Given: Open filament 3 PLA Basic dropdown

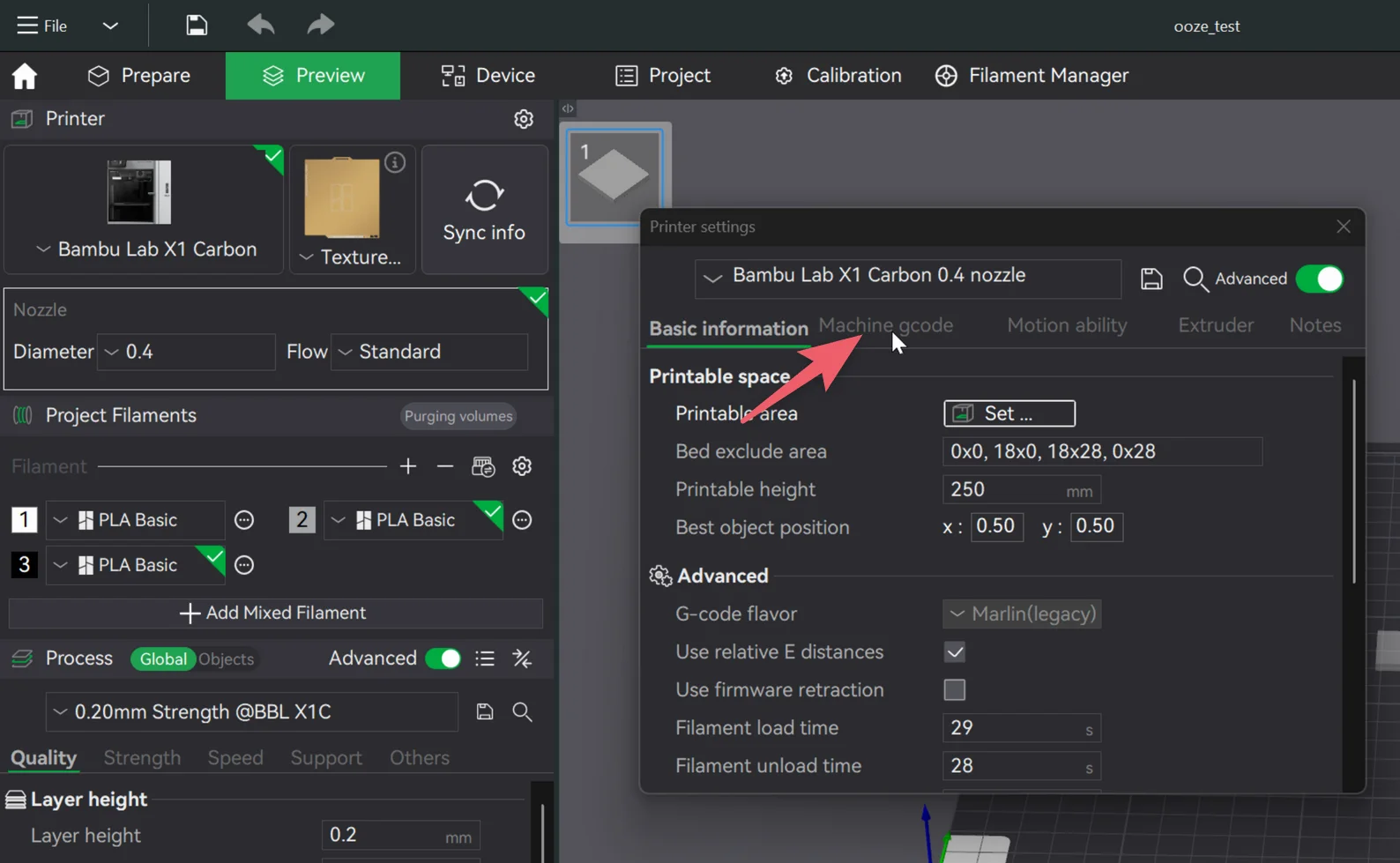Looking at the screenshot, I should coord(136,565).
